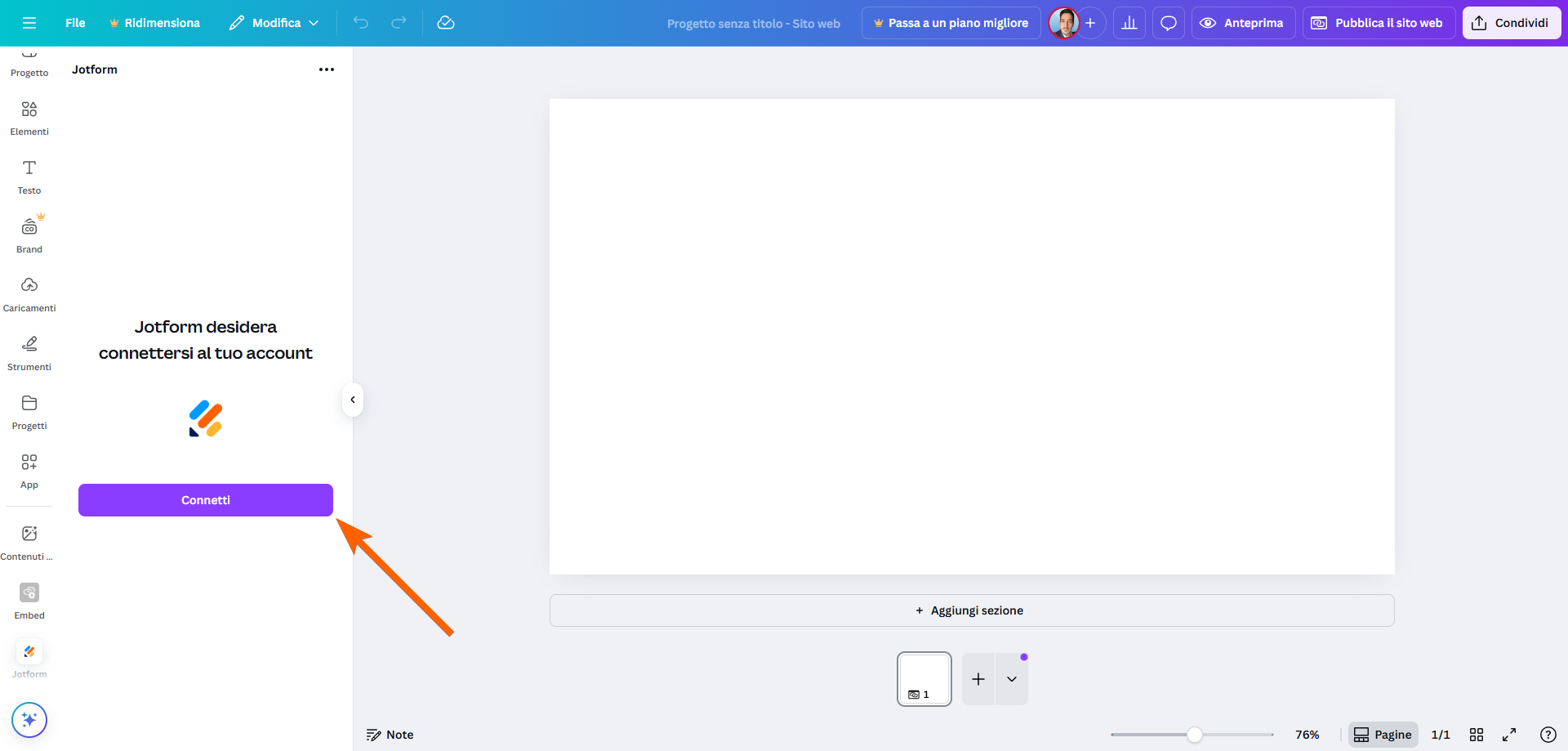This screenshot has height=751, width=1568.
Task: Click the Condividi share button
Action: pos(1511,23)
